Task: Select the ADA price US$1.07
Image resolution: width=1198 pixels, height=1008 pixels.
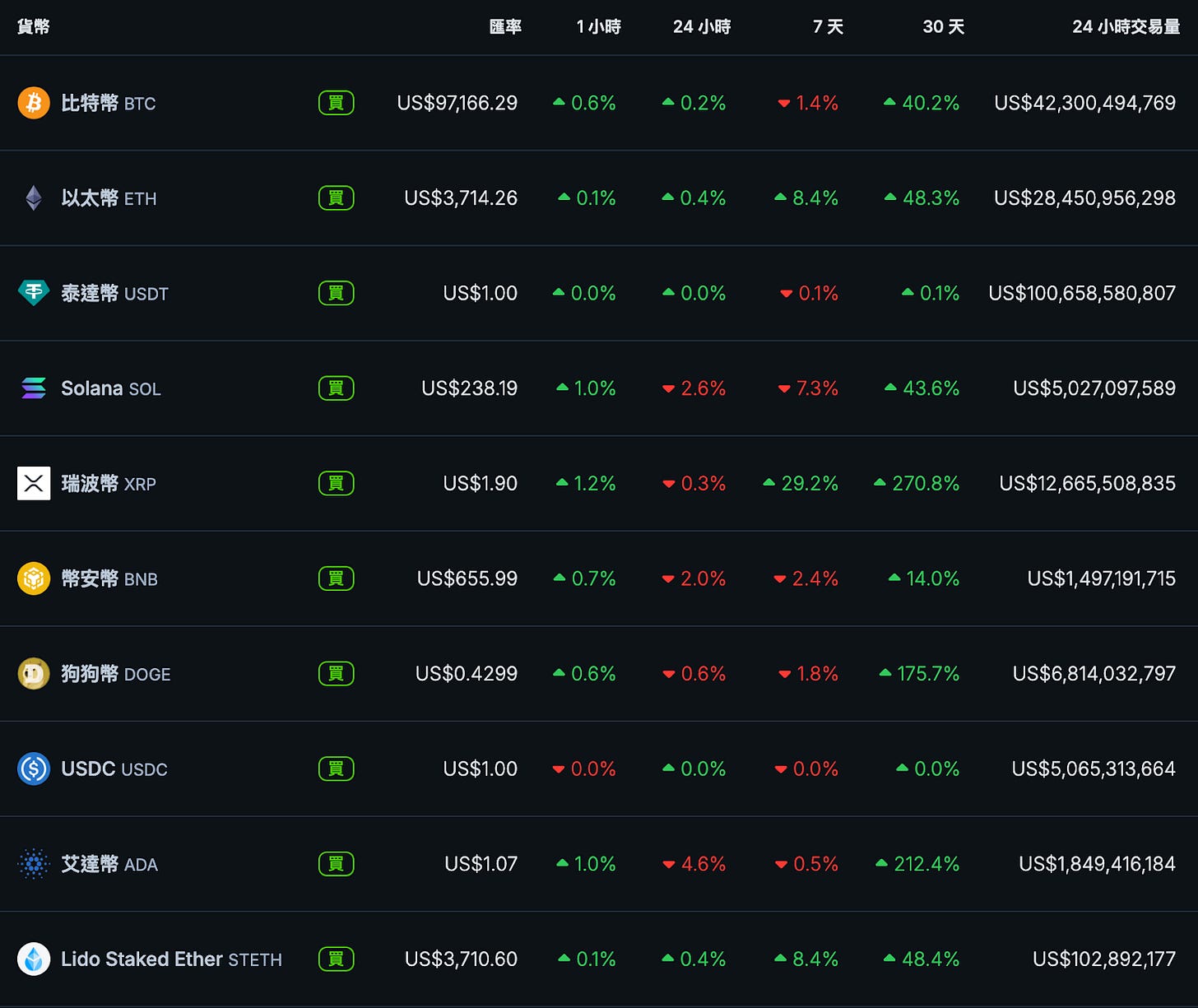Action: pyautogui.click(x=481, y=864)
